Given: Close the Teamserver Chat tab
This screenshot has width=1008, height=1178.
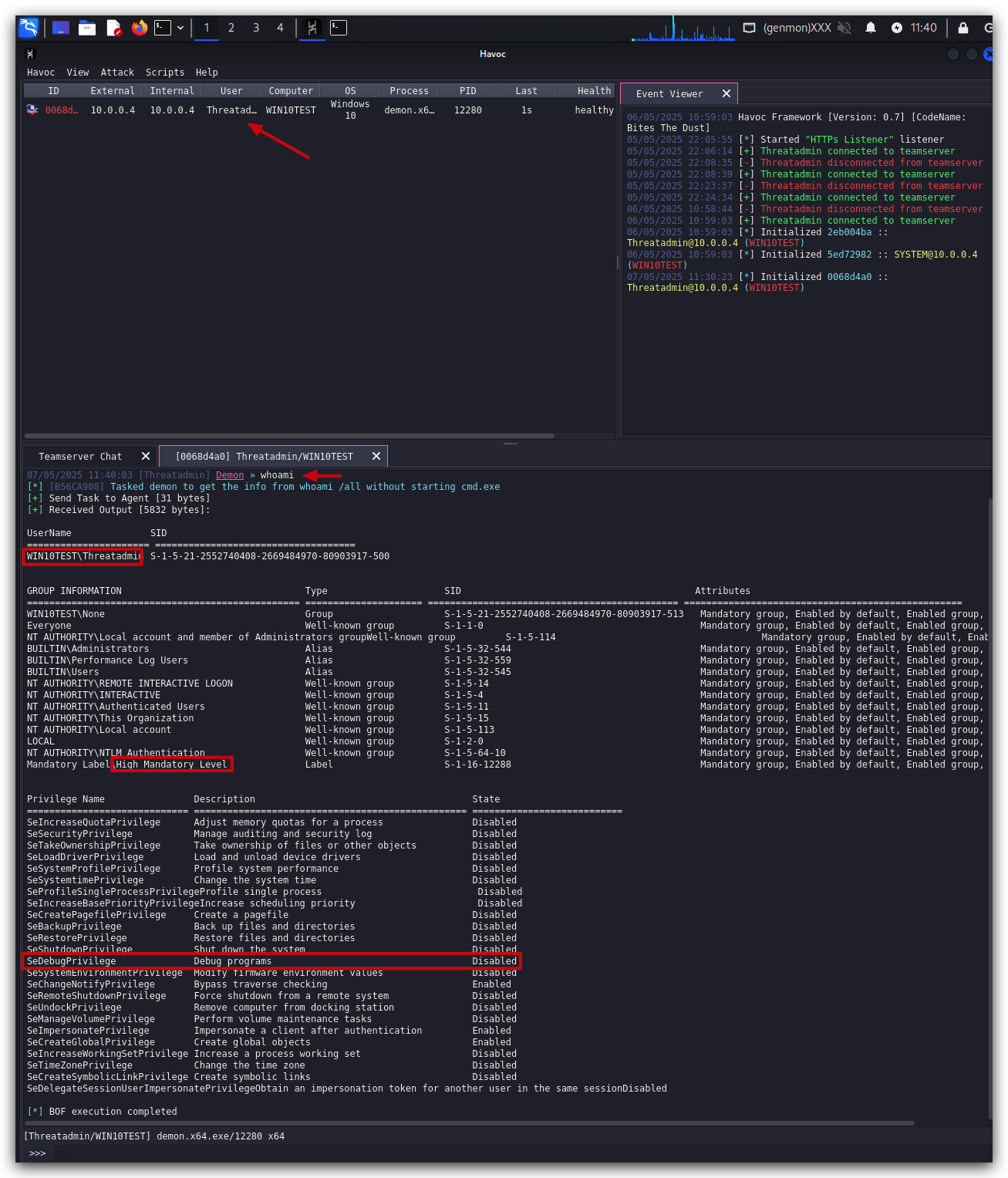Looking at the screenshot, I should 146,456.
